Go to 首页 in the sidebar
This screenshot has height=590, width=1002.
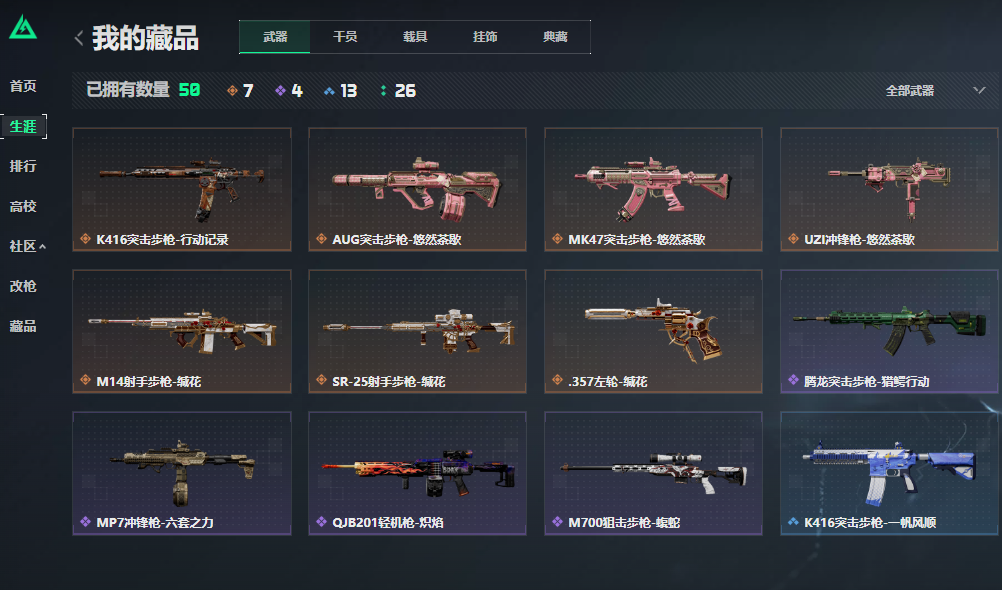23,86
